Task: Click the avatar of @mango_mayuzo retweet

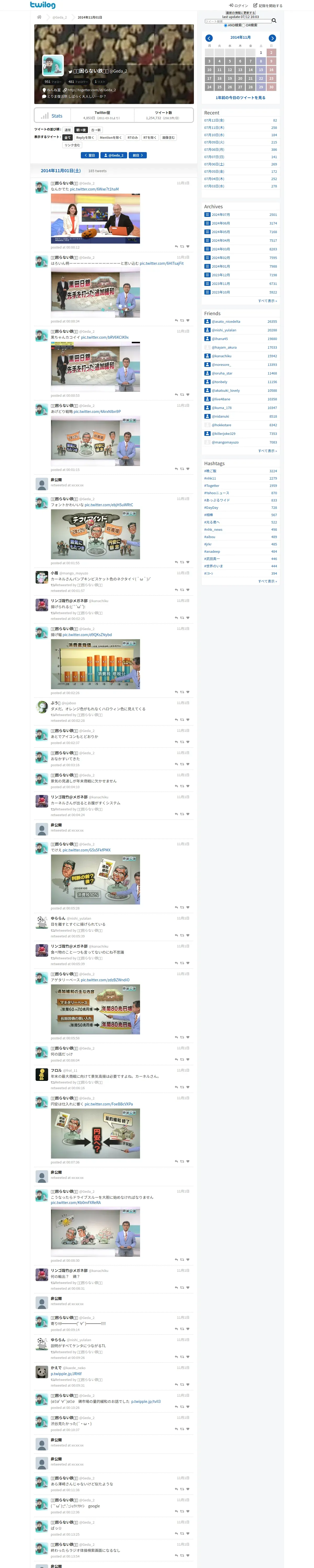Action: click(x=41, y=577)
